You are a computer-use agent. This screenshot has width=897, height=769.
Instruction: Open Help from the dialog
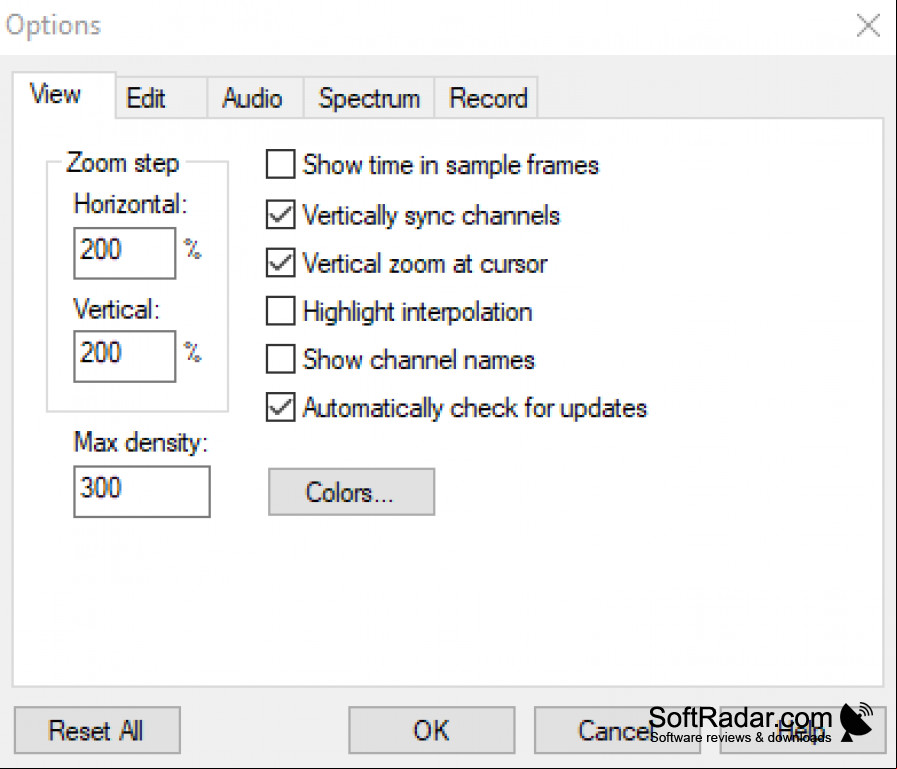803,730
